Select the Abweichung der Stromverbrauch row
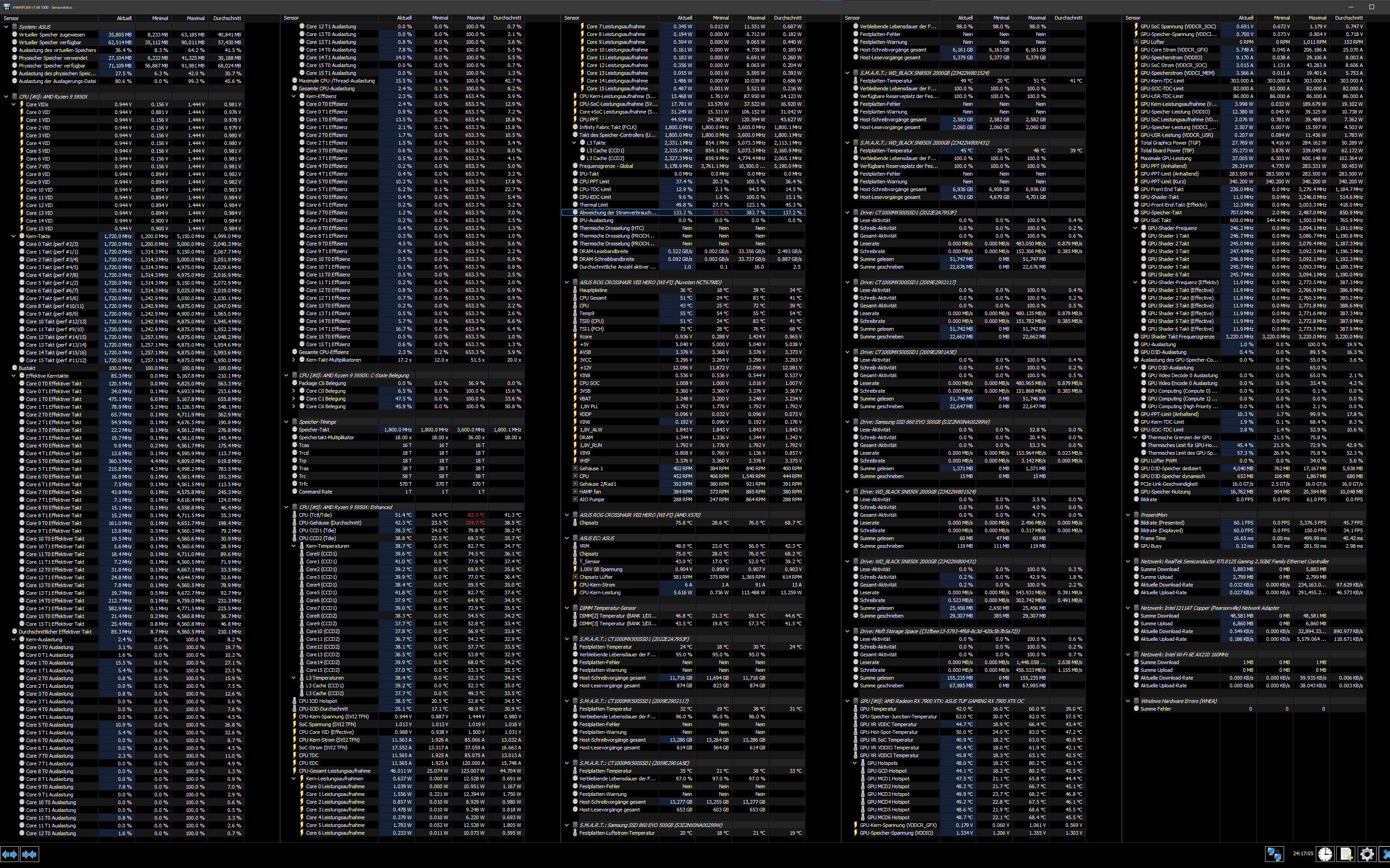1390x868 pixels. coord(617,213)
